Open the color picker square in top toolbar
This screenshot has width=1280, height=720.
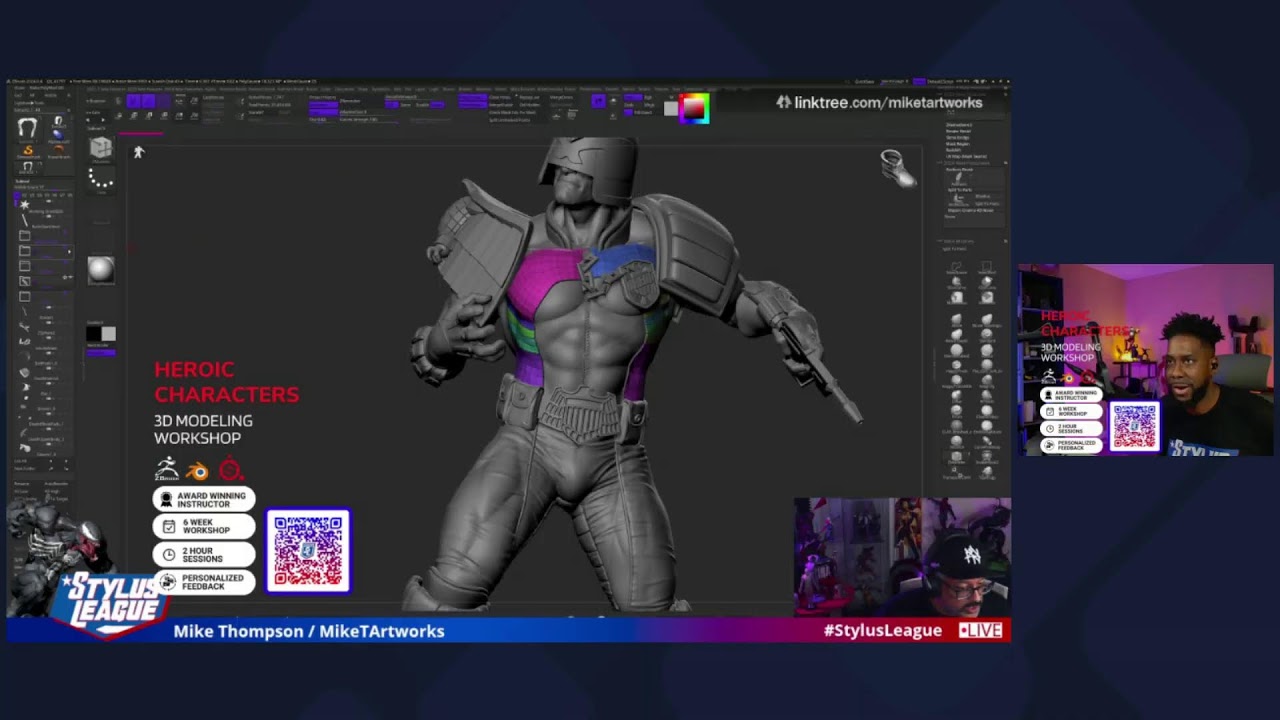pyautogui.click(x=694, y=109)
